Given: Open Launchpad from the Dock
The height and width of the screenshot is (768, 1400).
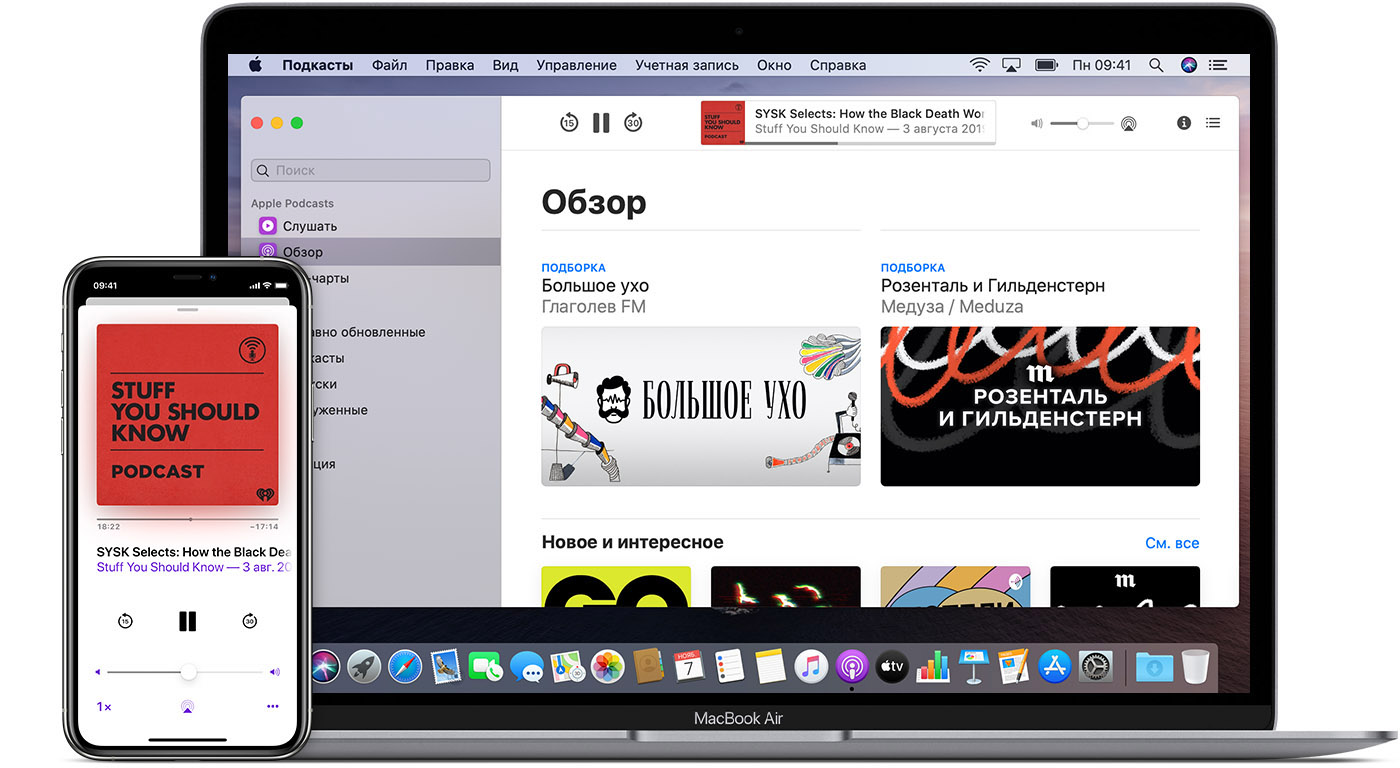Looking at the screenshot, I should [363, 665].
